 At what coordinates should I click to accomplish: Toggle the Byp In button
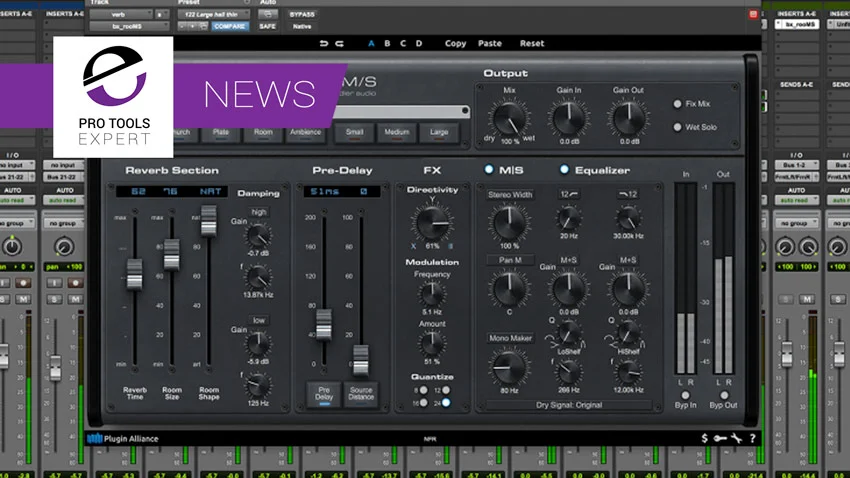pos(685,395)
